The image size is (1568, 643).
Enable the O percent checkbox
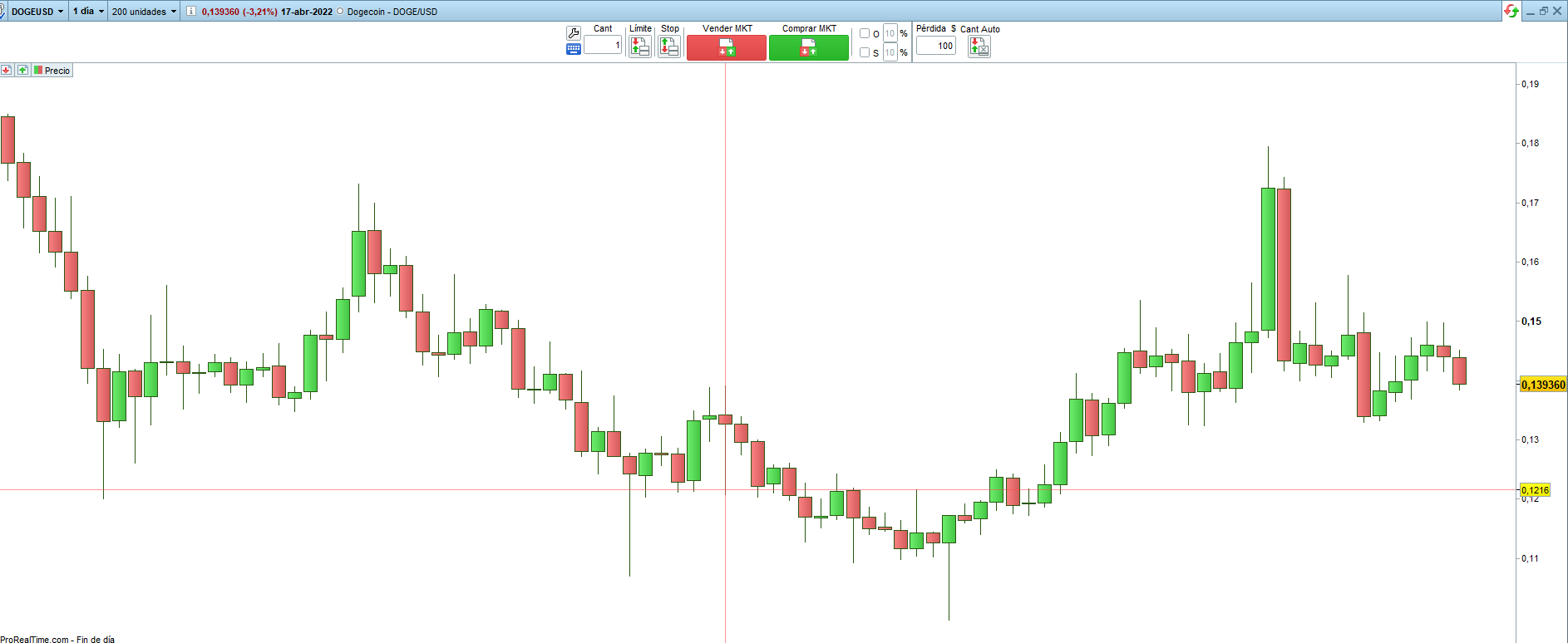point(865,34)
